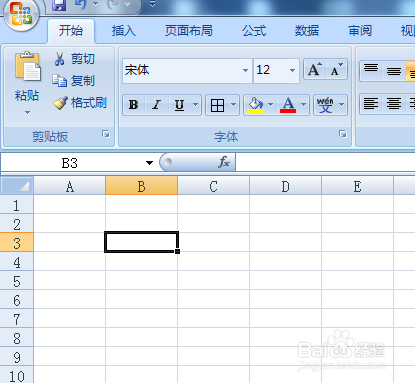The width and height of the screenshot is (415, 383).
Task: Select row 3 header
Action: pos(17,243)
